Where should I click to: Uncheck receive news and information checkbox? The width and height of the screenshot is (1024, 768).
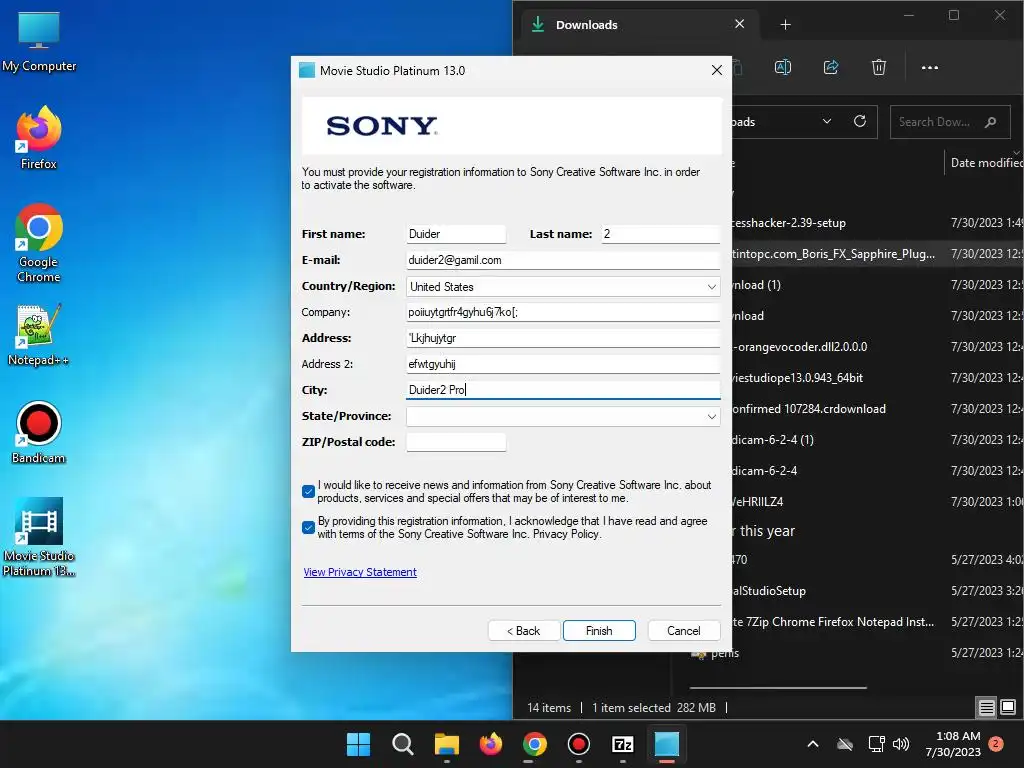point(309,492)
